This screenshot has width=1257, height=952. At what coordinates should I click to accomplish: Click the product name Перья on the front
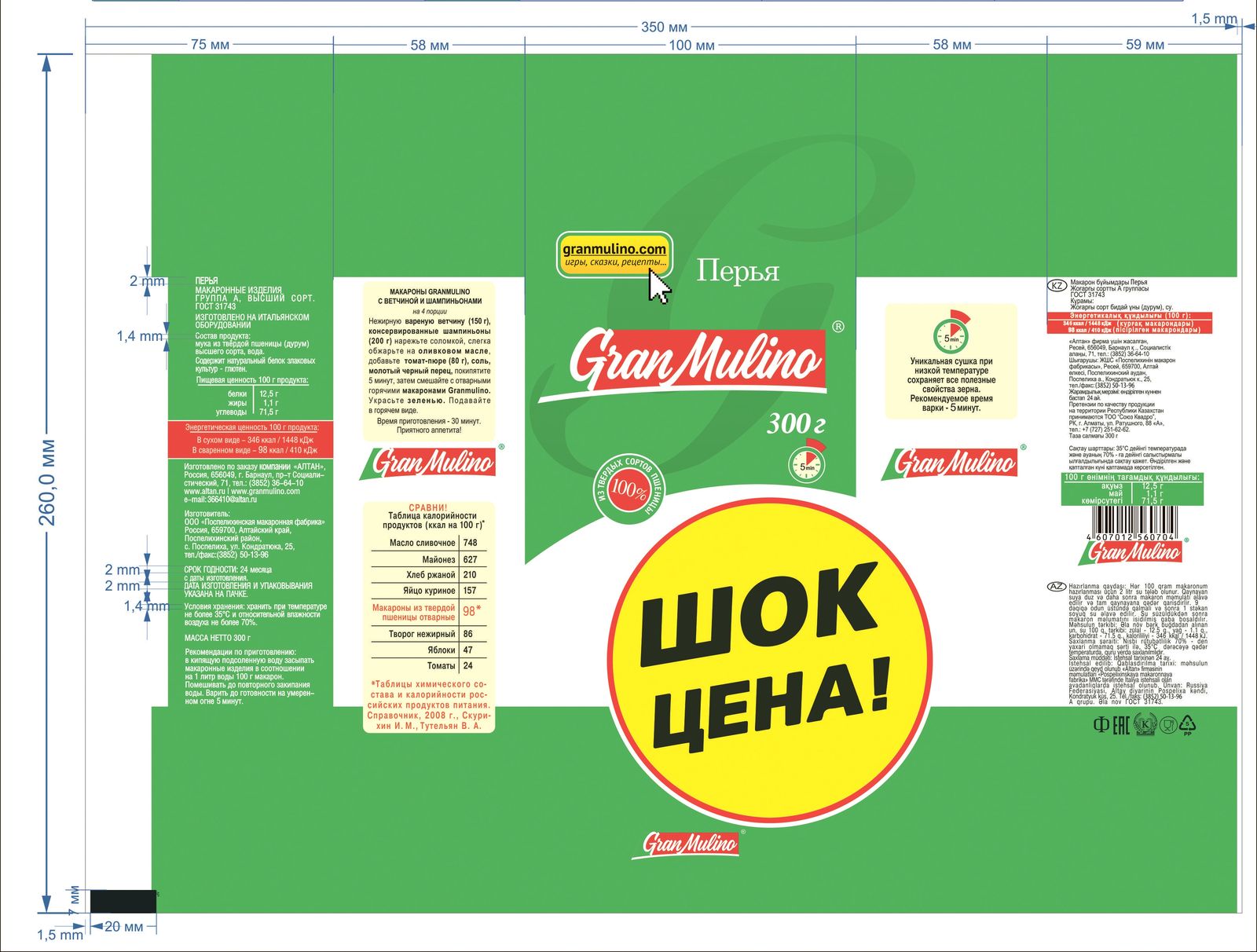pyautogui.click(x=738, y=271)
